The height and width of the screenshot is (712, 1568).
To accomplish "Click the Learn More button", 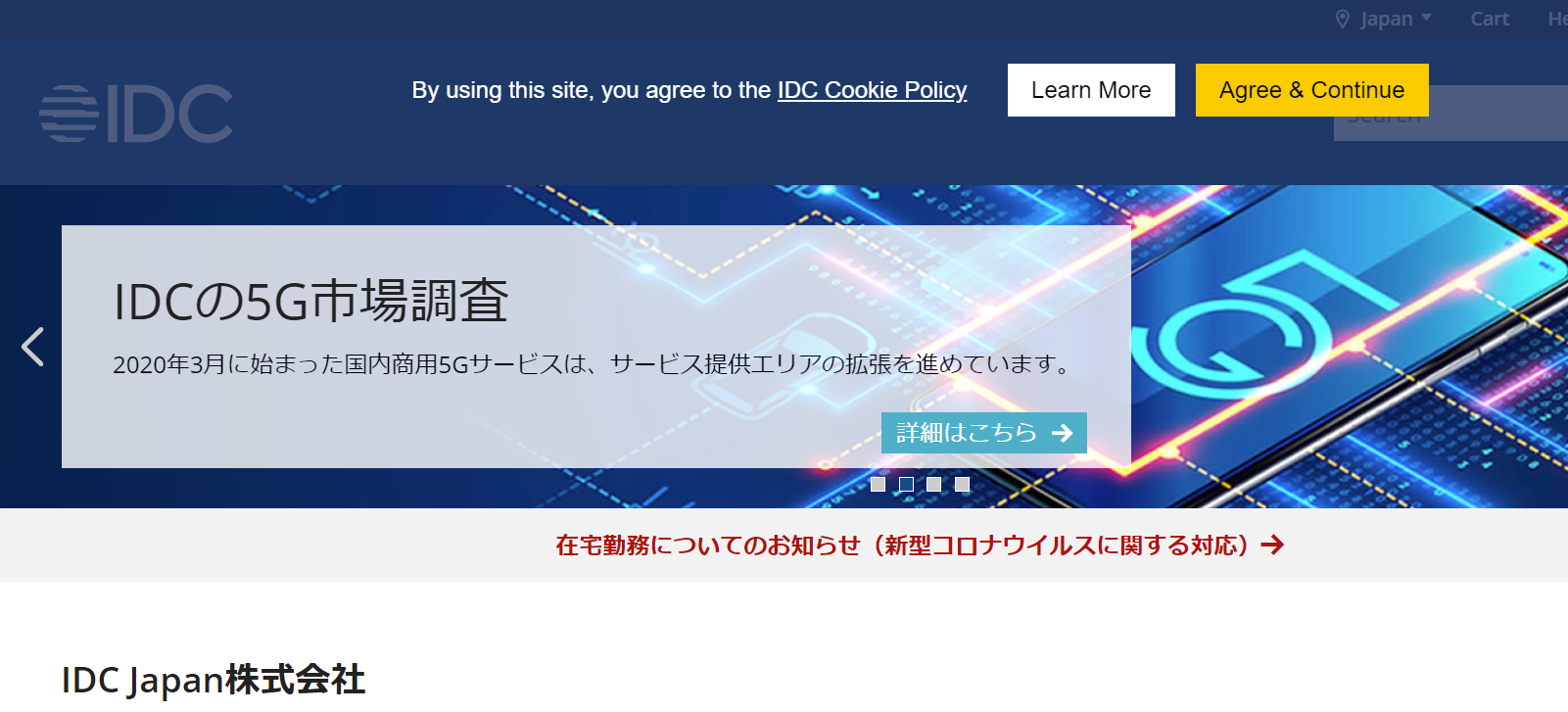I will point(1091,90).
